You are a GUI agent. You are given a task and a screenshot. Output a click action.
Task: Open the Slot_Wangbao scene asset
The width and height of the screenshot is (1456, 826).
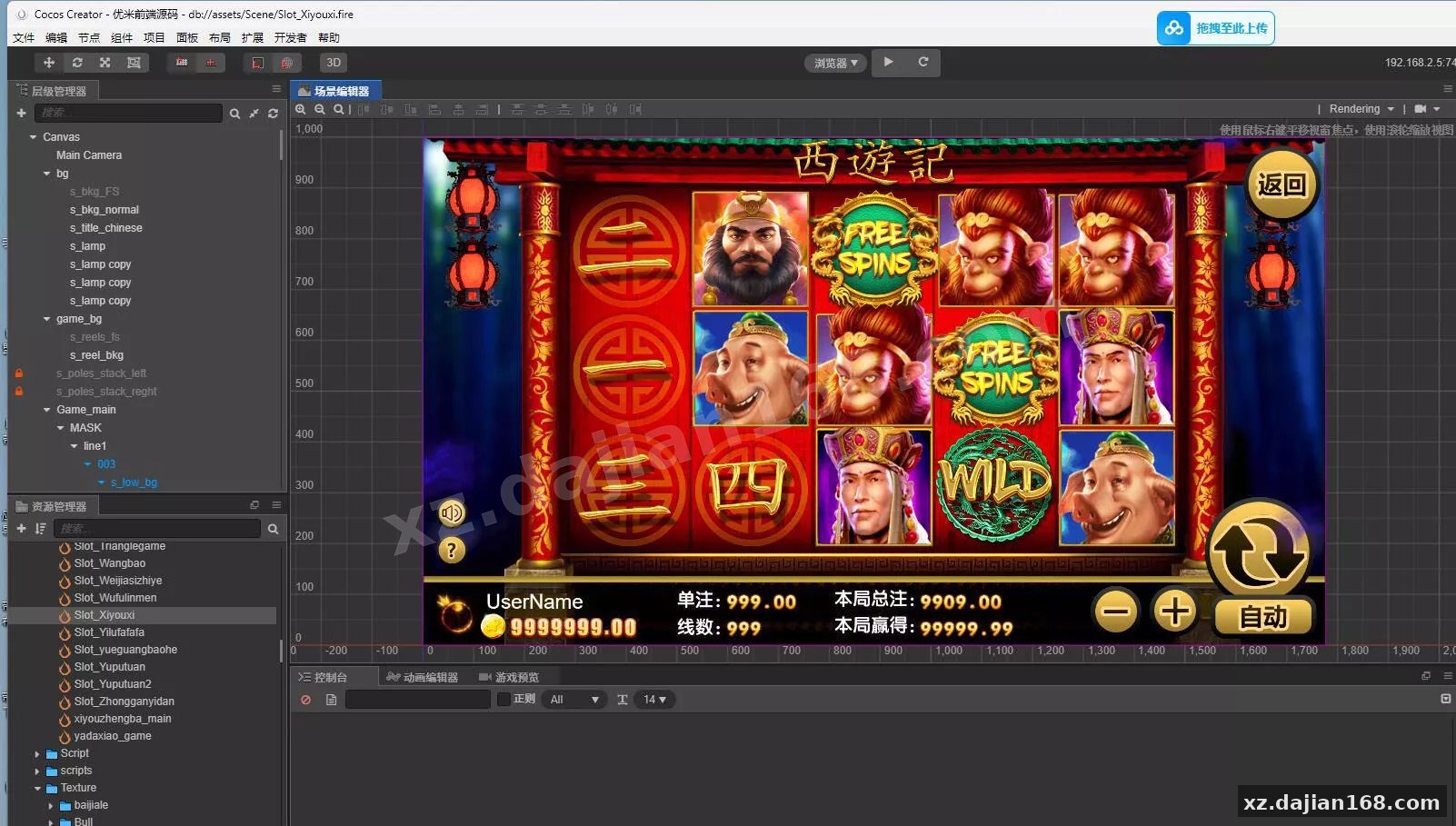click(x=110, y=563)
